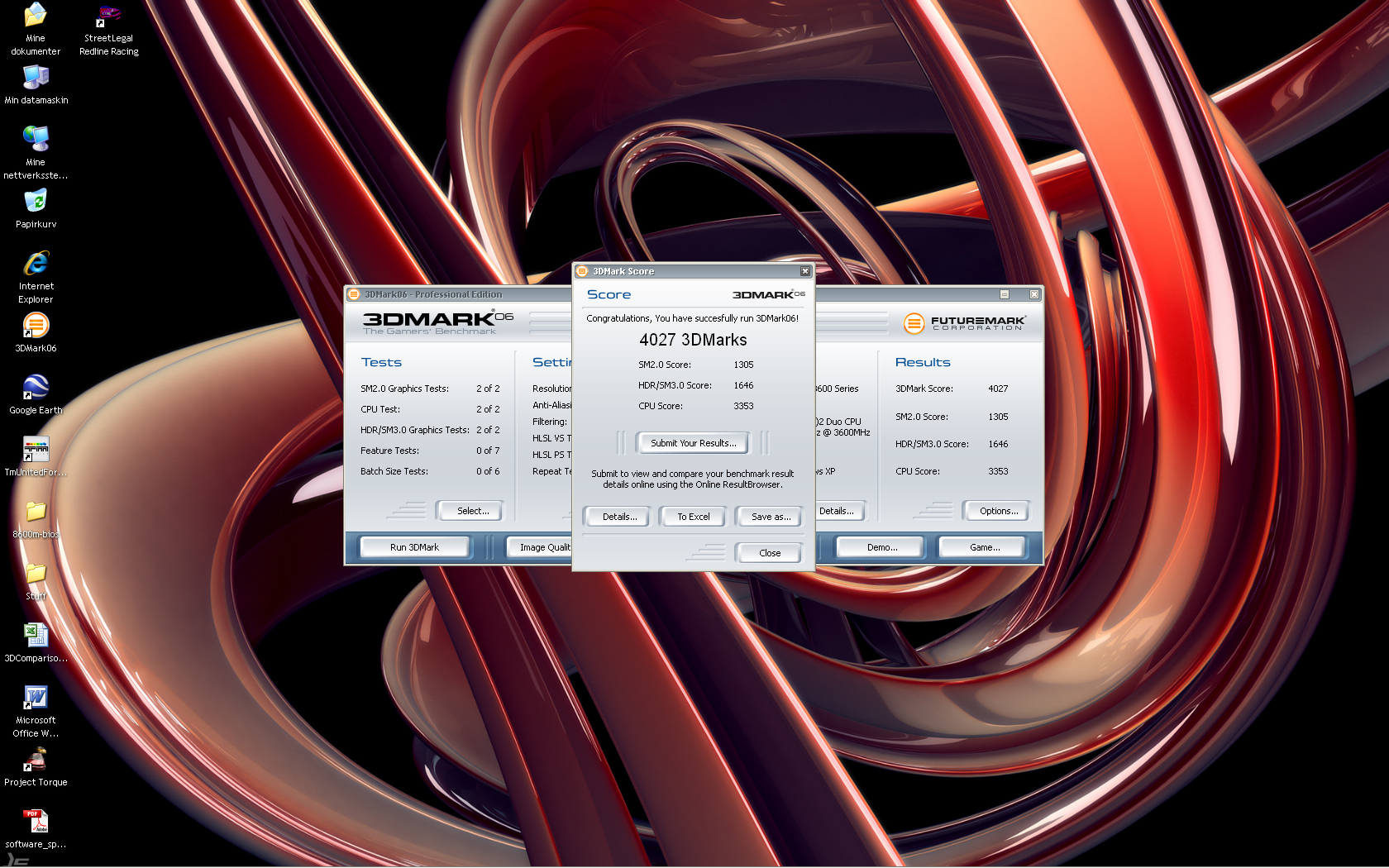1389x868 pixels.
Task: Open system Details in main window
Action: pyautogui.click(x=840, y=511)
